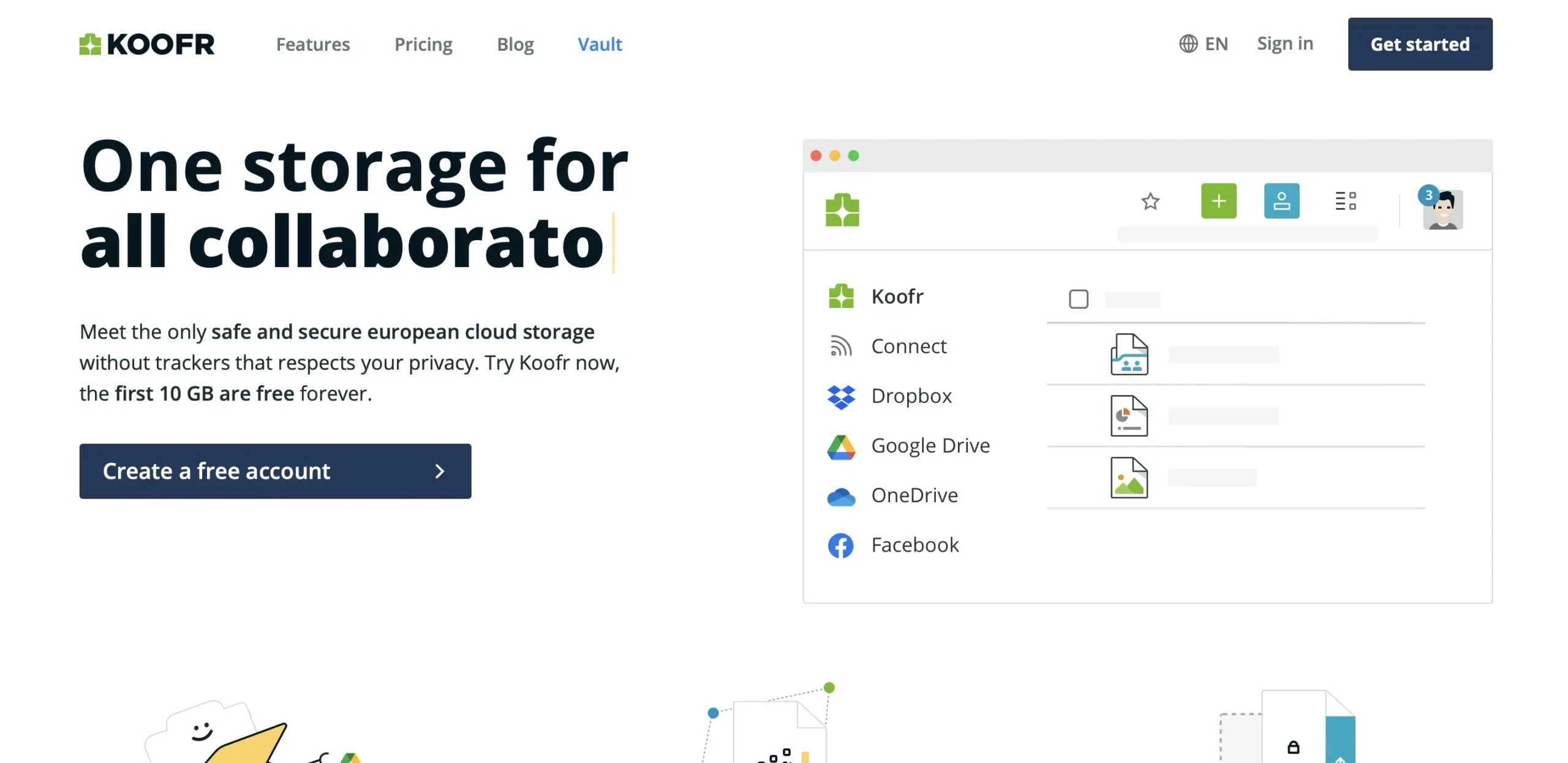Select OneDrive in the sidebar

click(x=892, y=495)
